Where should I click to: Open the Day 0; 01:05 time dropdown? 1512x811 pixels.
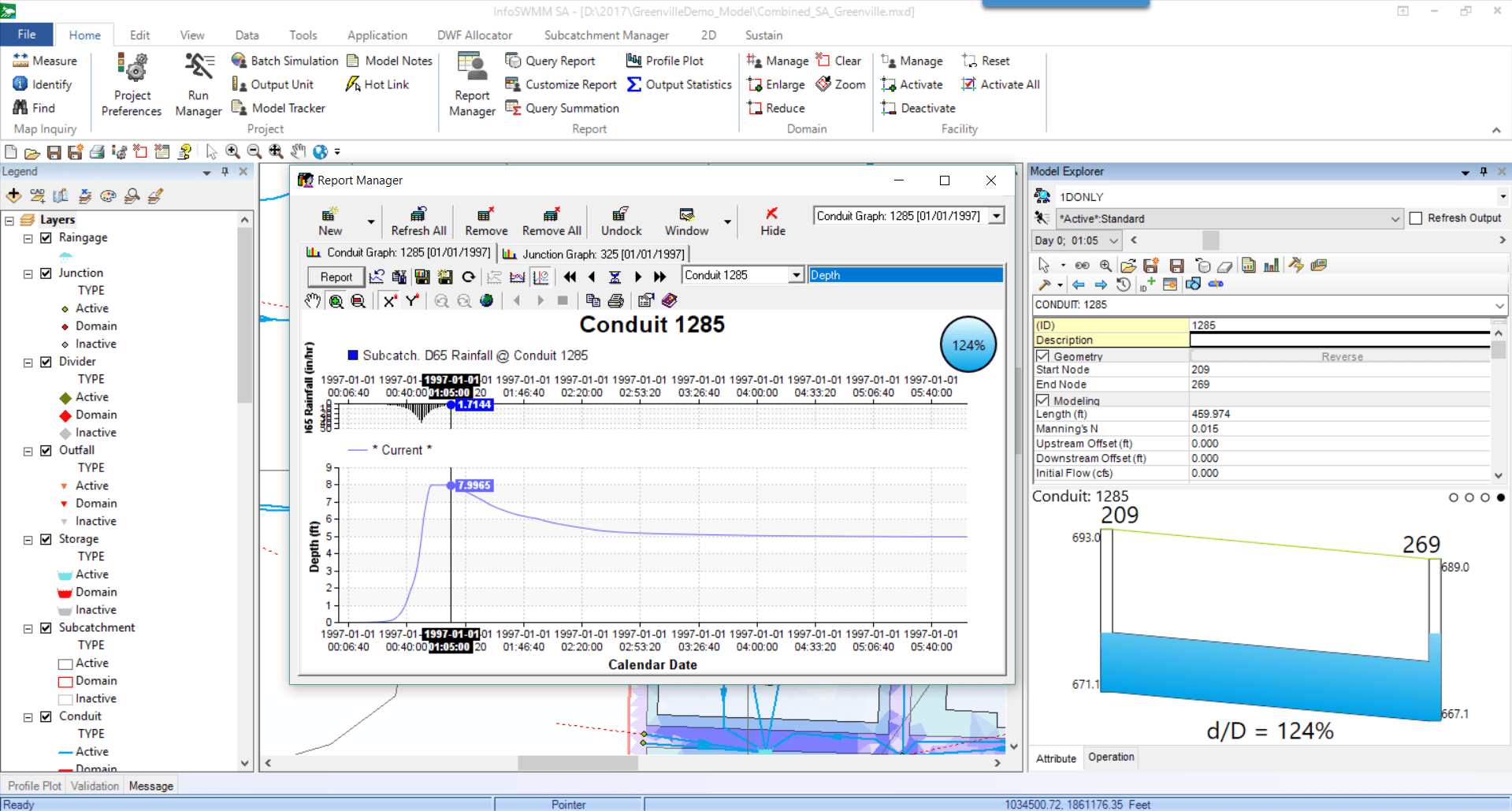pos(1113,240)
